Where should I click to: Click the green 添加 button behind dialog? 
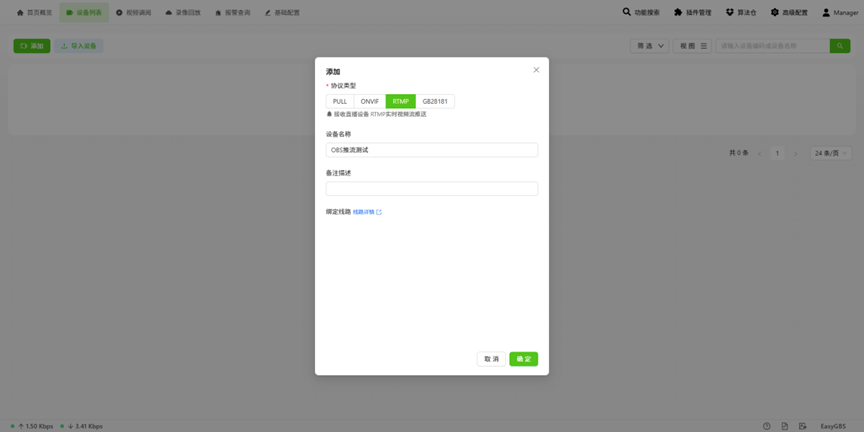tap(32, 46)
